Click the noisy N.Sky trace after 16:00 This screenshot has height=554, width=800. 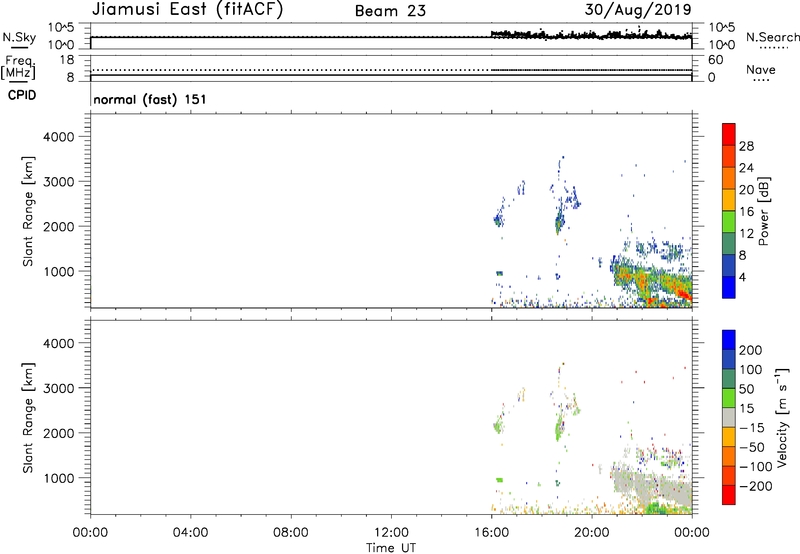(591, 35)
